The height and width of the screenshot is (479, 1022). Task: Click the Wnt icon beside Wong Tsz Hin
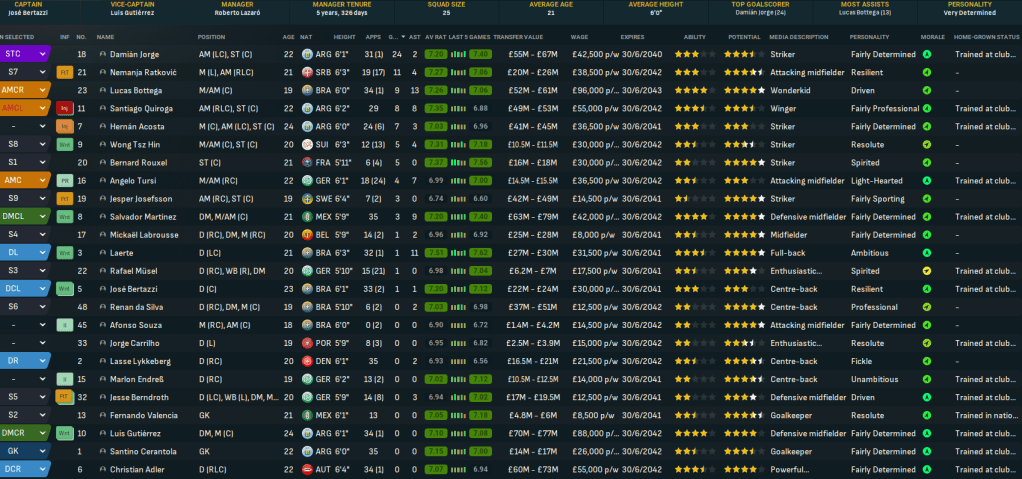(x=64, y=144)
